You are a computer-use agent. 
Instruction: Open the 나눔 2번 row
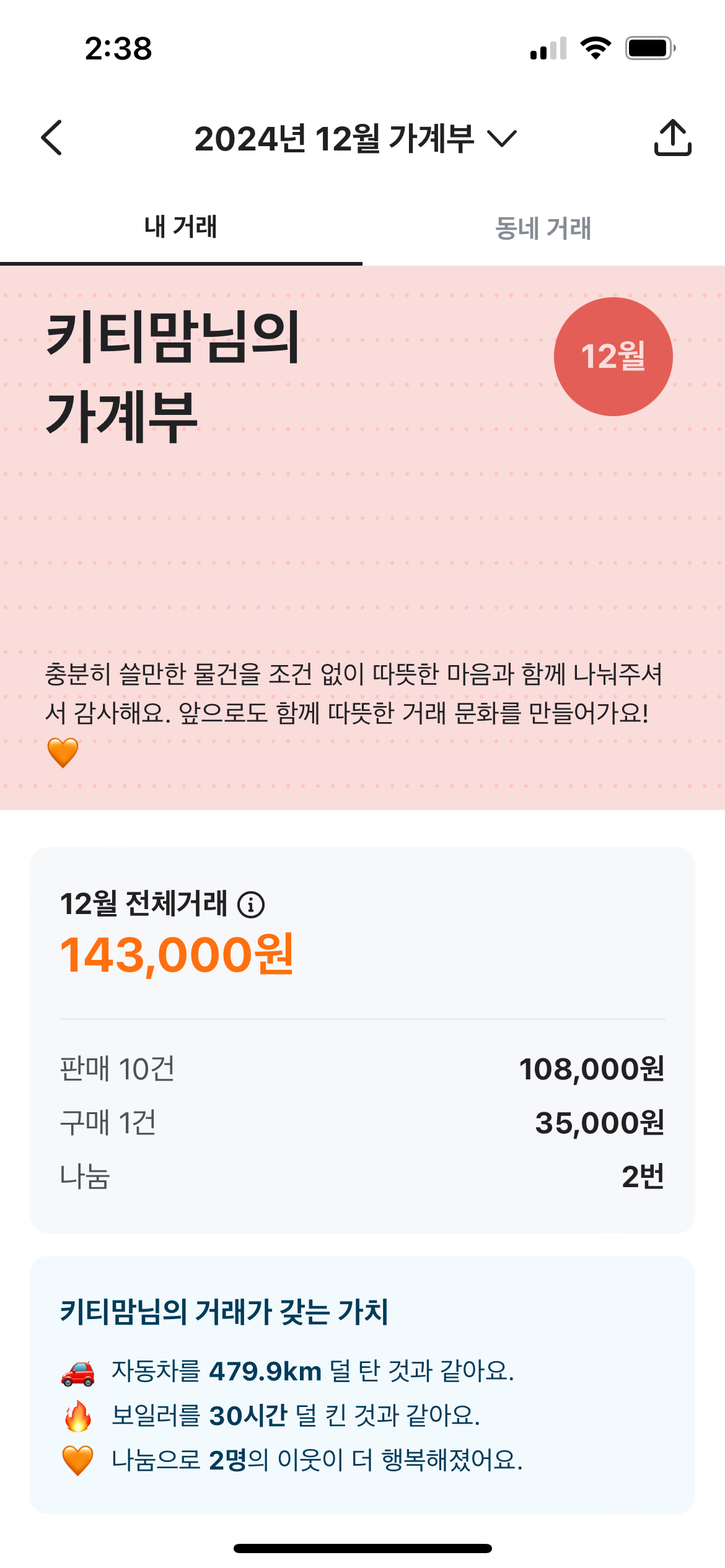[362, 1176]
